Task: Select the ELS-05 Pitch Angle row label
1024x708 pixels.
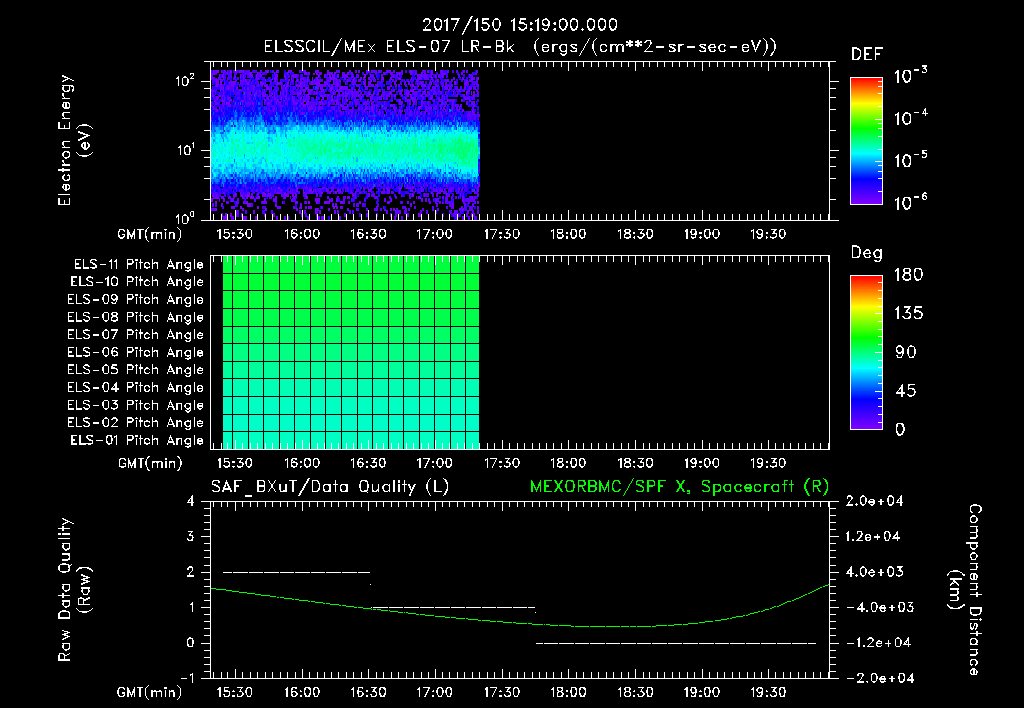Action: click(136, 370)
